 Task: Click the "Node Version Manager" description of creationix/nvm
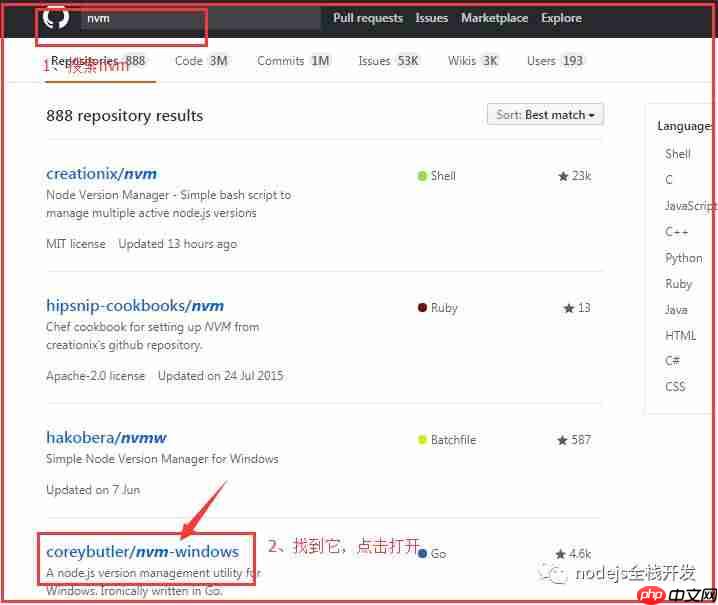[x=169, y=204]
